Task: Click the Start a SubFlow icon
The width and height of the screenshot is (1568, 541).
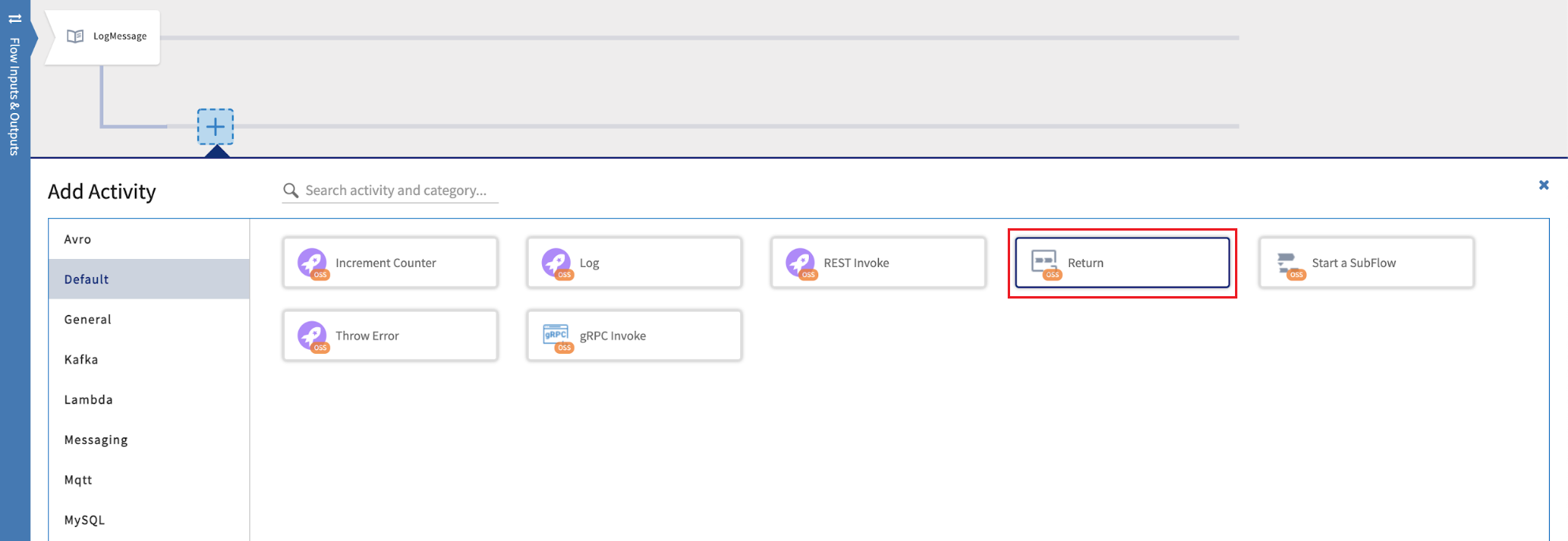Action: pos(1288,262)
